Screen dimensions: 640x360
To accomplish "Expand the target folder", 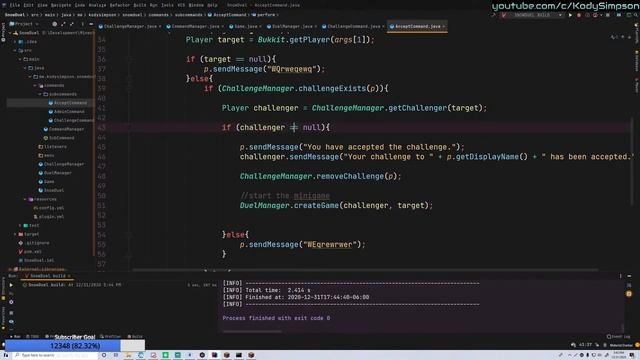I will click(x=16, y=234).
